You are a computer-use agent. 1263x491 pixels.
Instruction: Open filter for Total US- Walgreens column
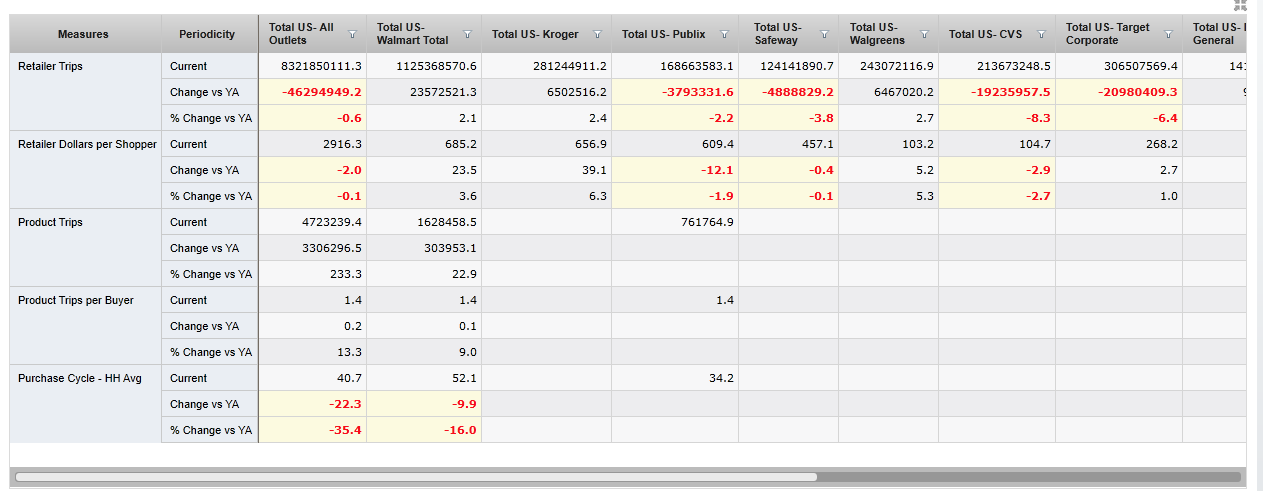click(x=924, y=34)
